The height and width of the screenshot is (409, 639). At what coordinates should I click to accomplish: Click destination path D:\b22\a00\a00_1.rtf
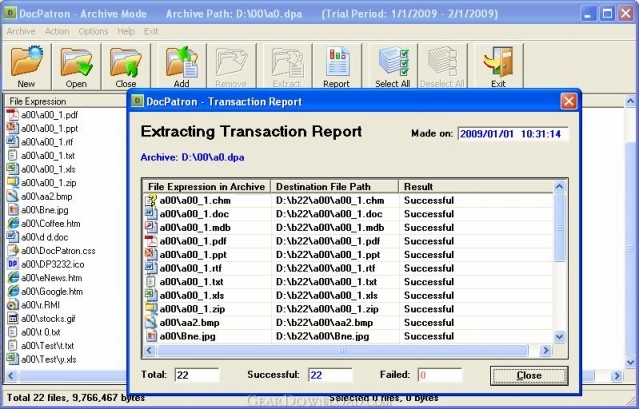pos(326,268)
